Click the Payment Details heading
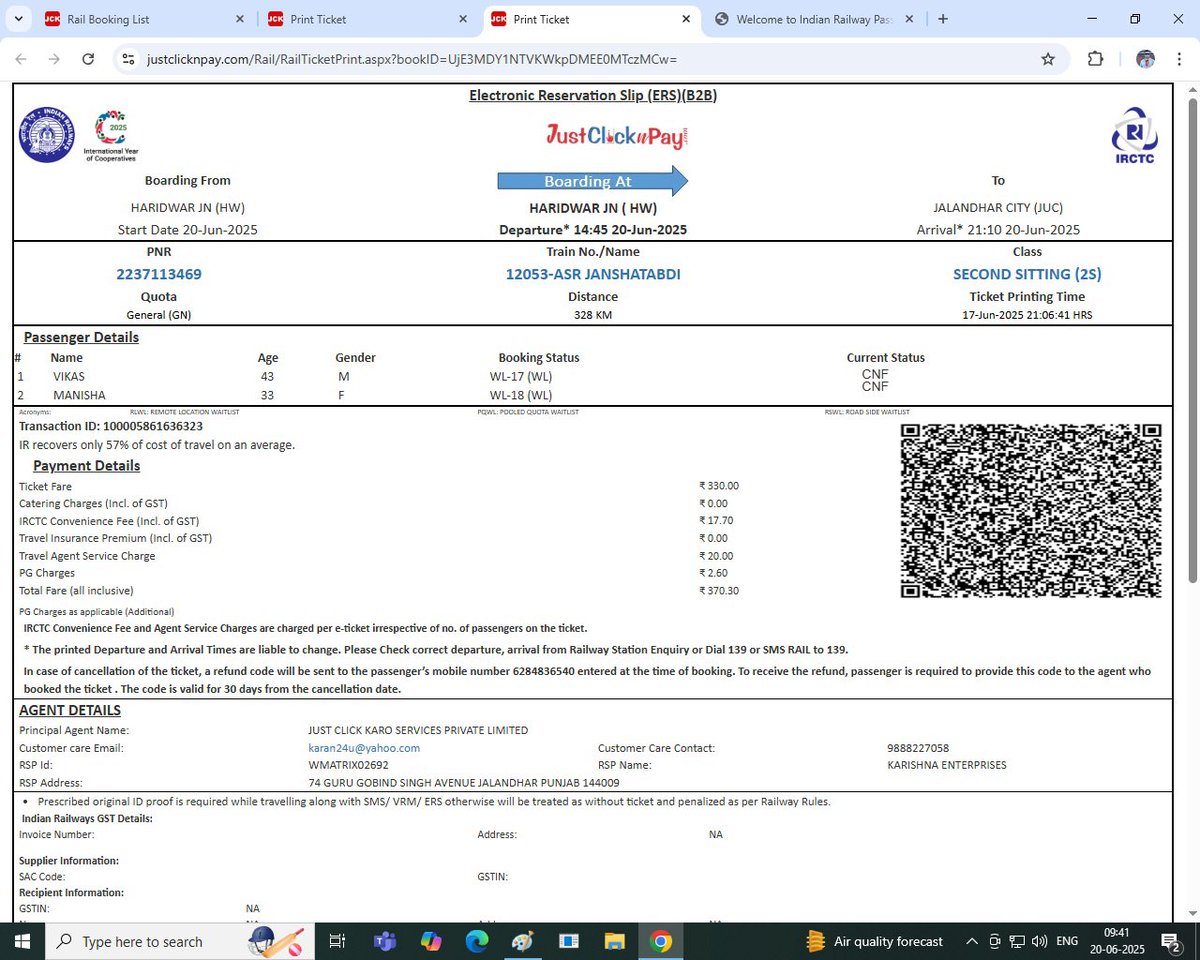The image size is (1200, 960). coord(86,466)
